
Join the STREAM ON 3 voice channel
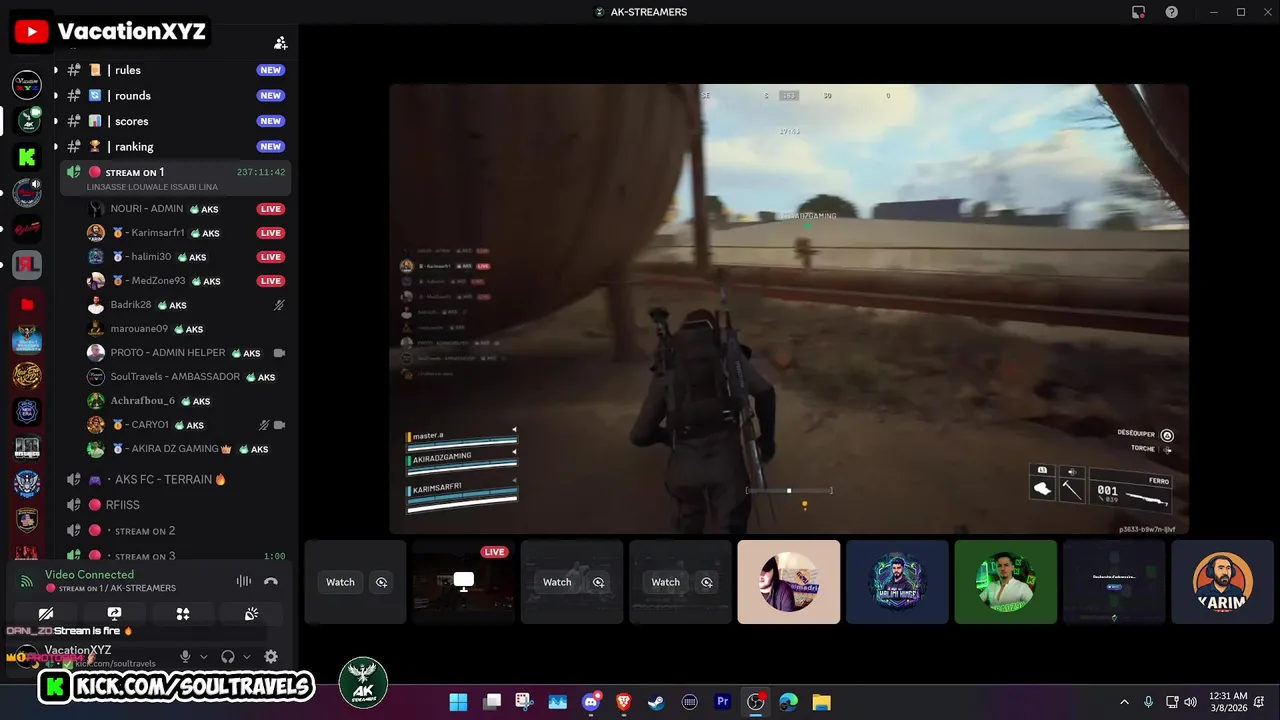[175, 556]
